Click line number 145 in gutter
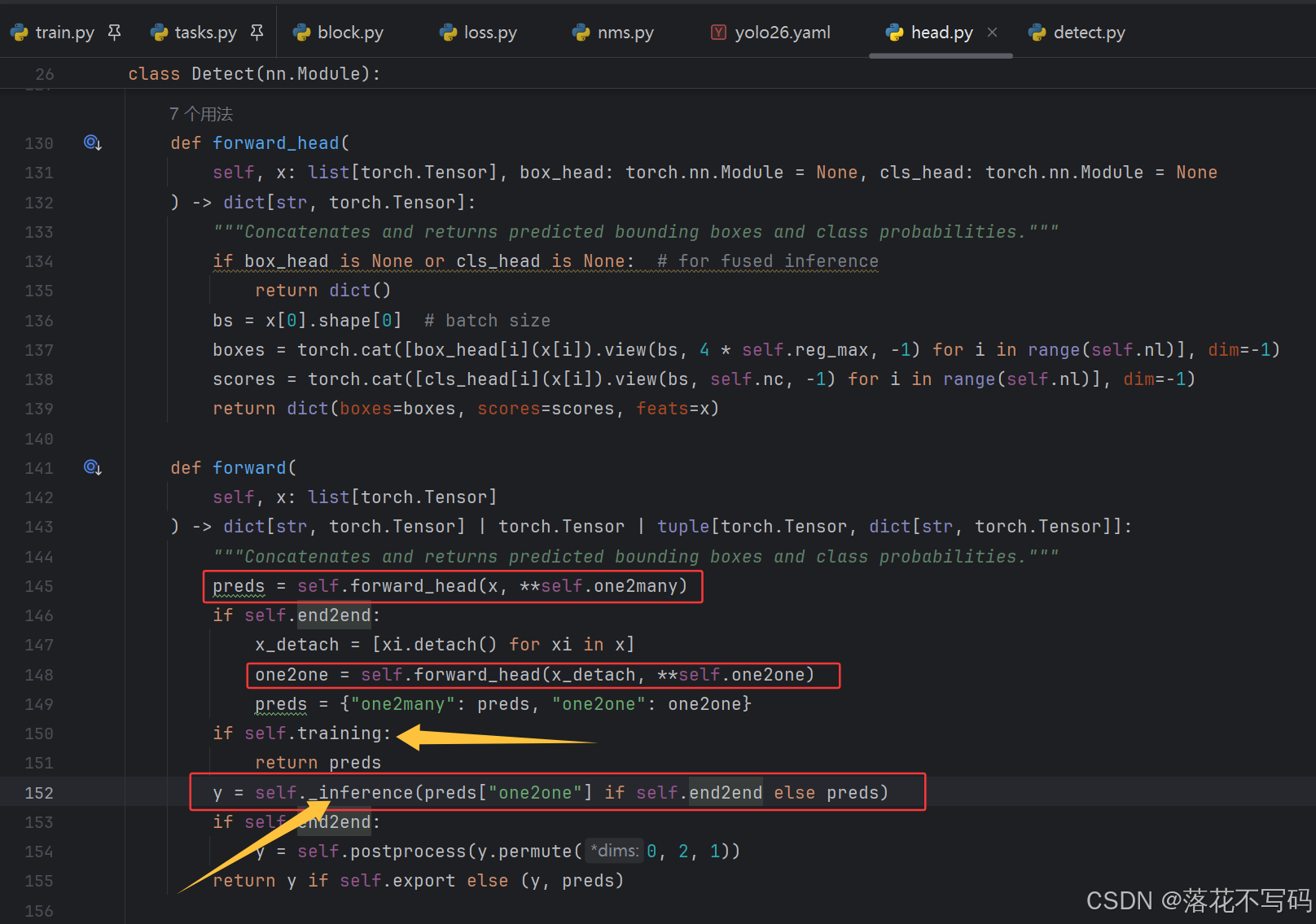Viewport: 1316px width, 924px height. [x=38, y=586]
